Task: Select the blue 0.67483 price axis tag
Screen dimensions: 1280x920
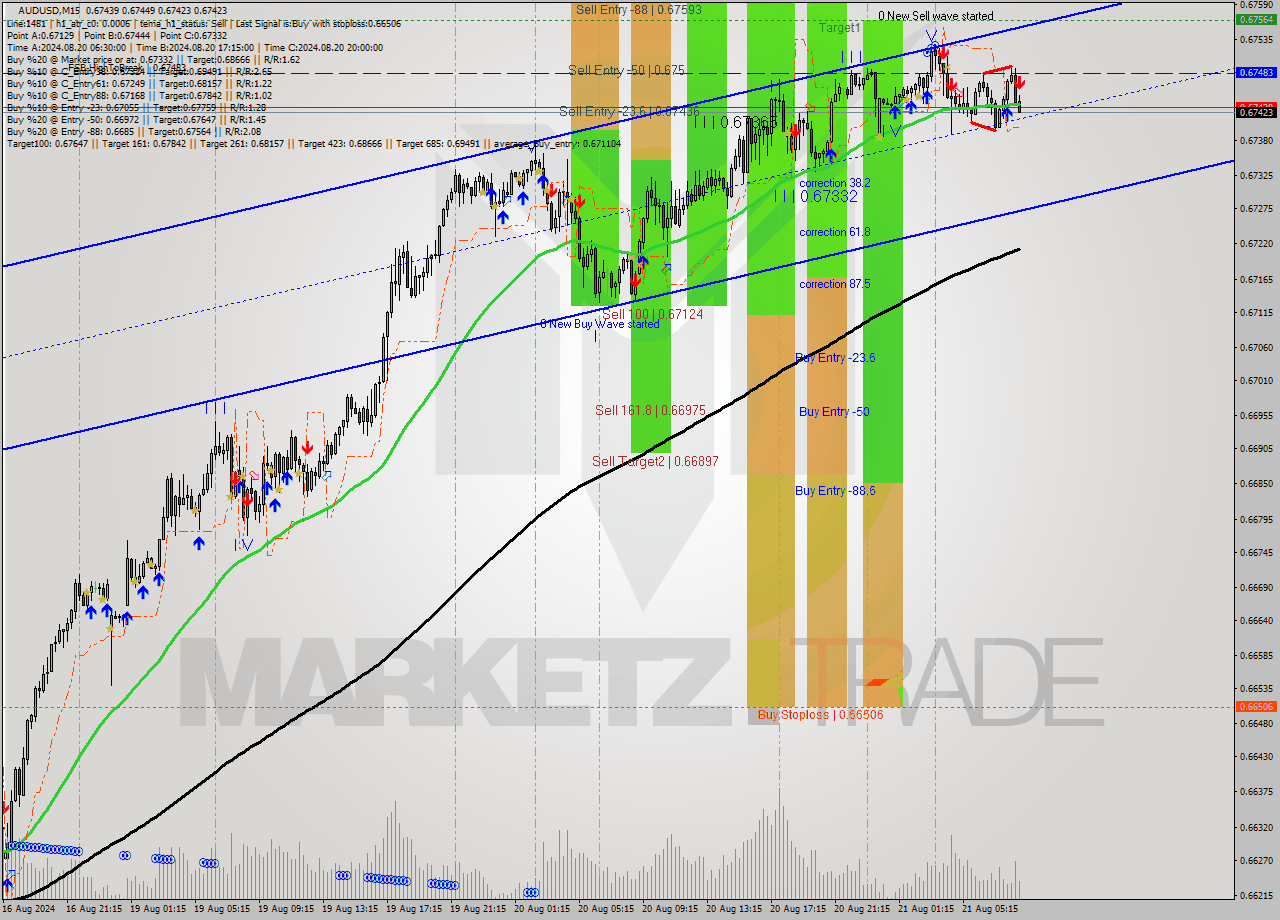Action: click(x=1256, y=72)
